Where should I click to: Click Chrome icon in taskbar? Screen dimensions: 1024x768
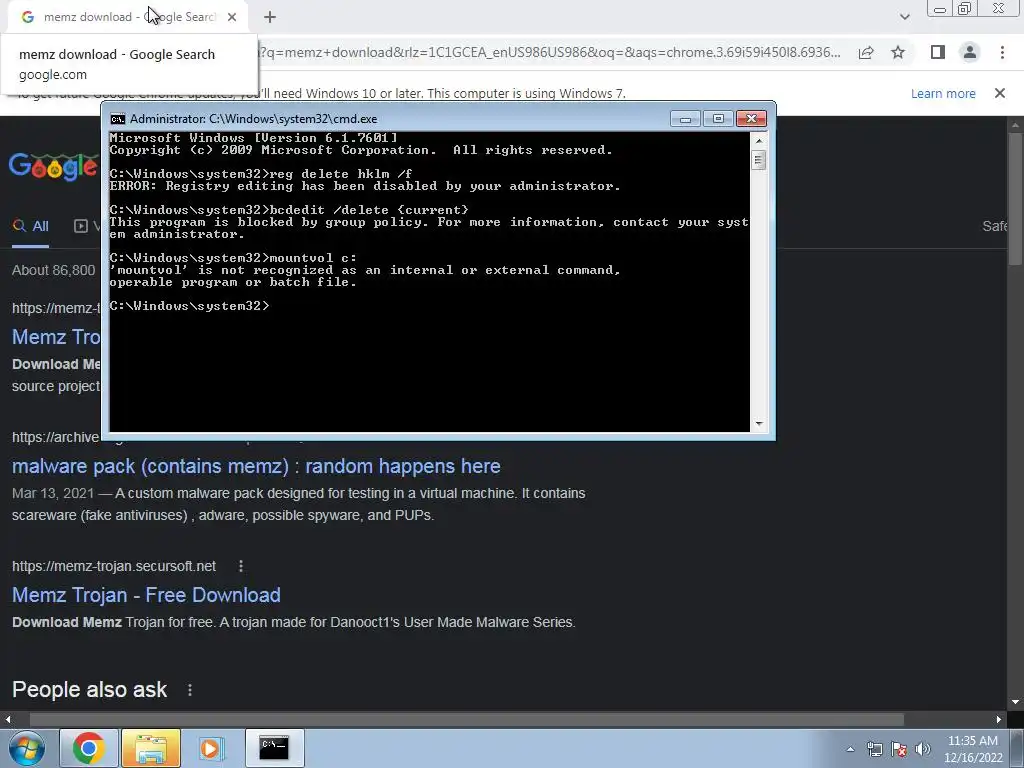coord(89,748)
